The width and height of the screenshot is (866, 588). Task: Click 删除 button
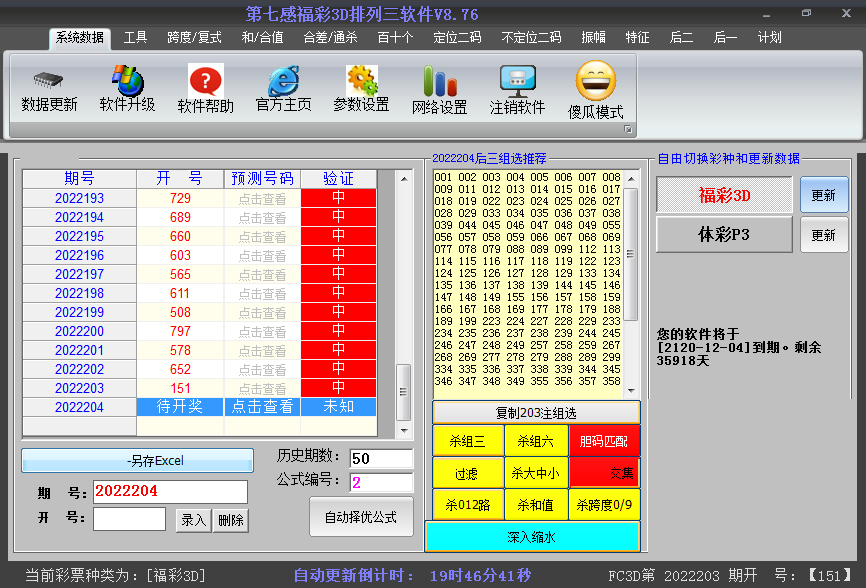pos(231,520)
